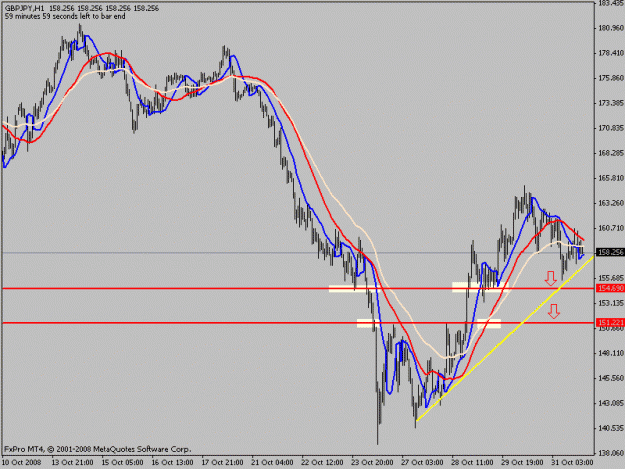Viewport: 625px width, 469px height.
Task: Click the 21 Oct 04:00 time label
Action: tap(272, 462)
